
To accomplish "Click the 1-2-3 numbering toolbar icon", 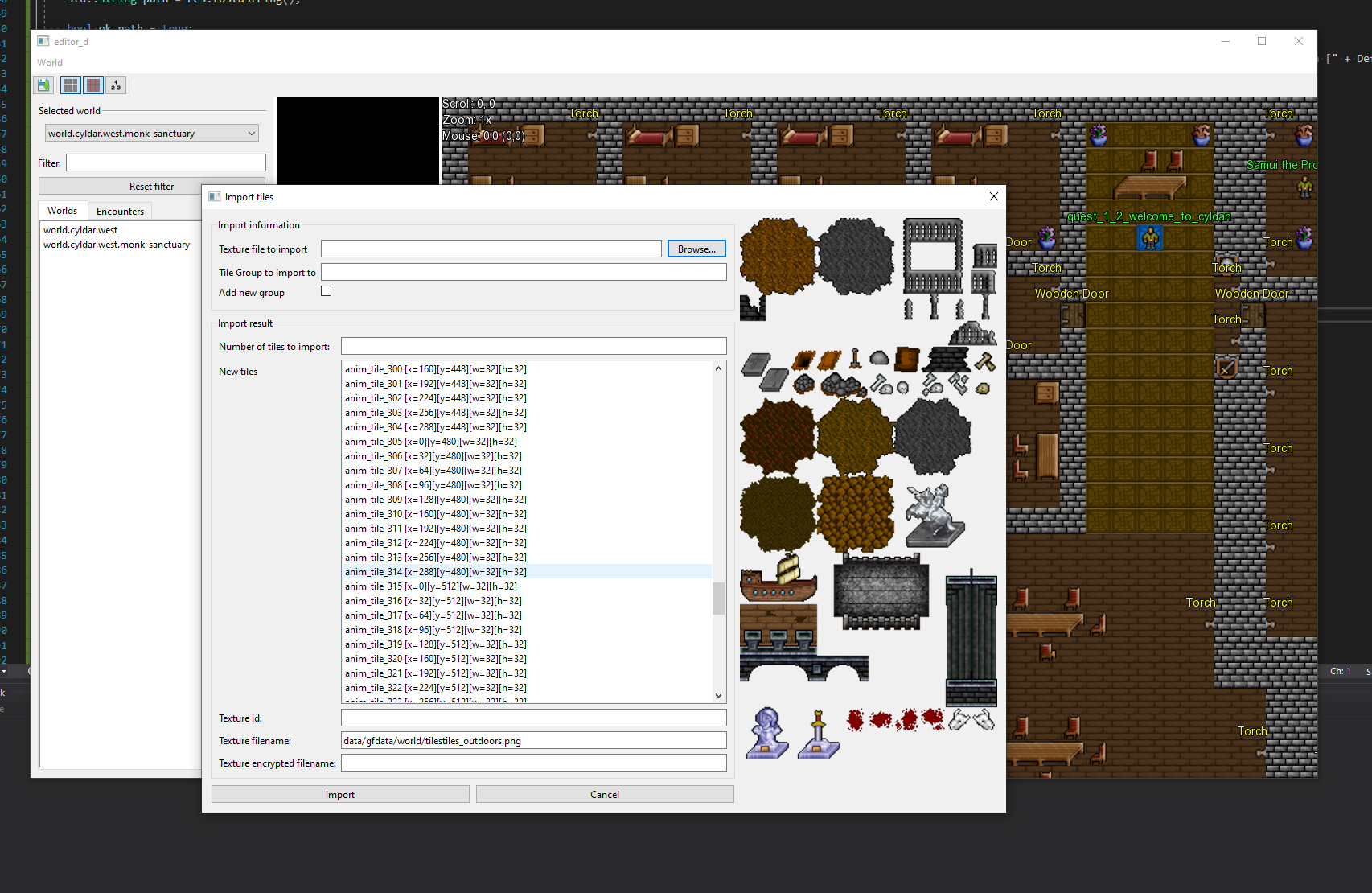I will click(116, 84).
